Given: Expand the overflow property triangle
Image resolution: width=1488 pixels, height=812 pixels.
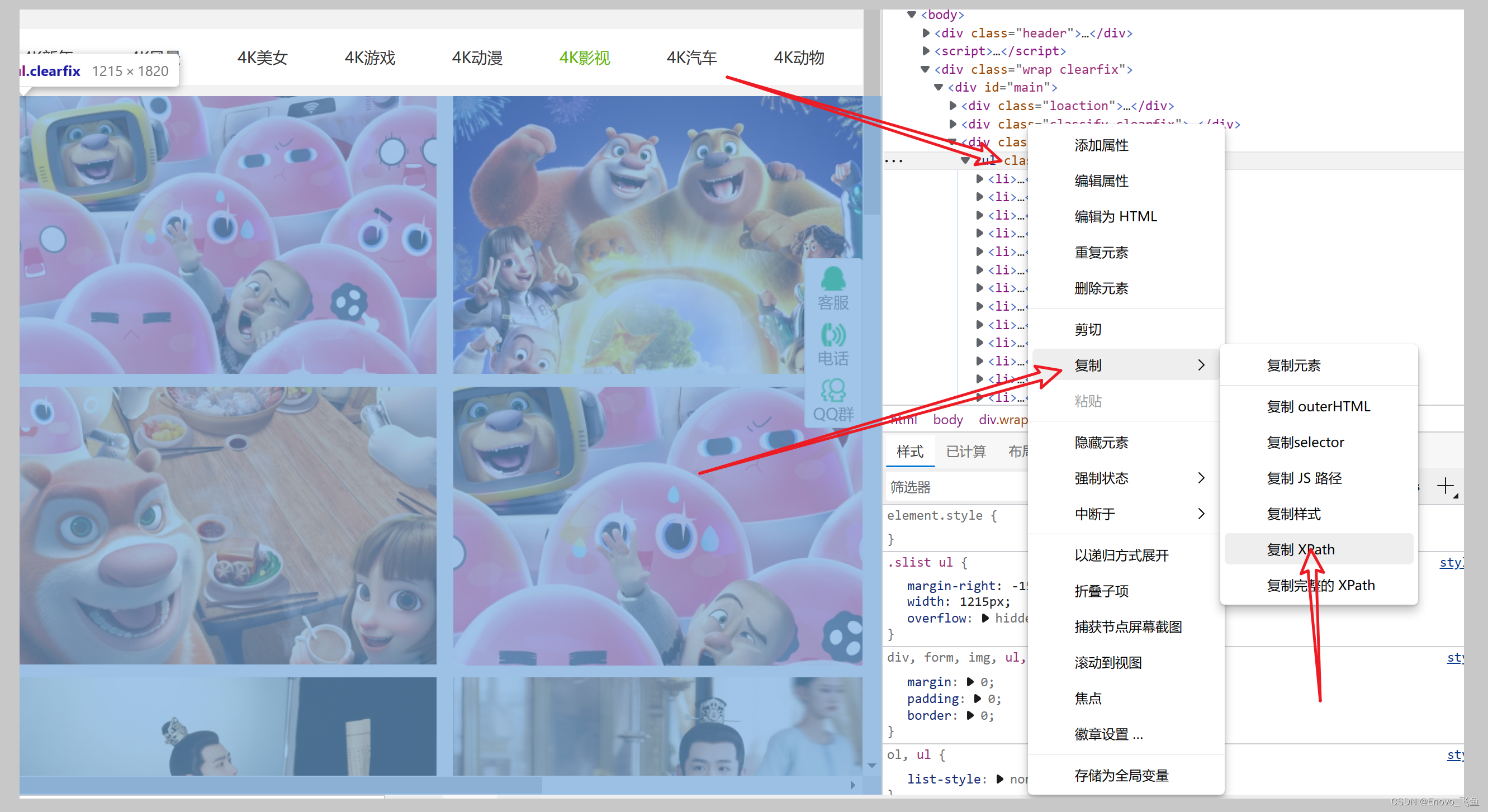Looking at the screenshot, I should 985,618.
